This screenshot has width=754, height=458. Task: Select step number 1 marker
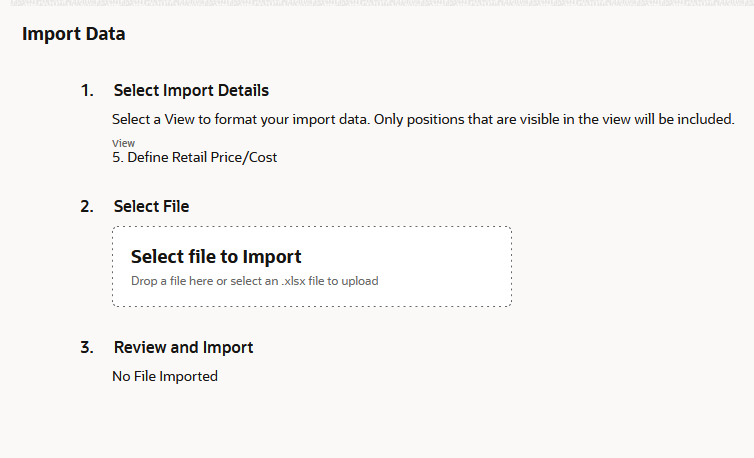point(87,90)
